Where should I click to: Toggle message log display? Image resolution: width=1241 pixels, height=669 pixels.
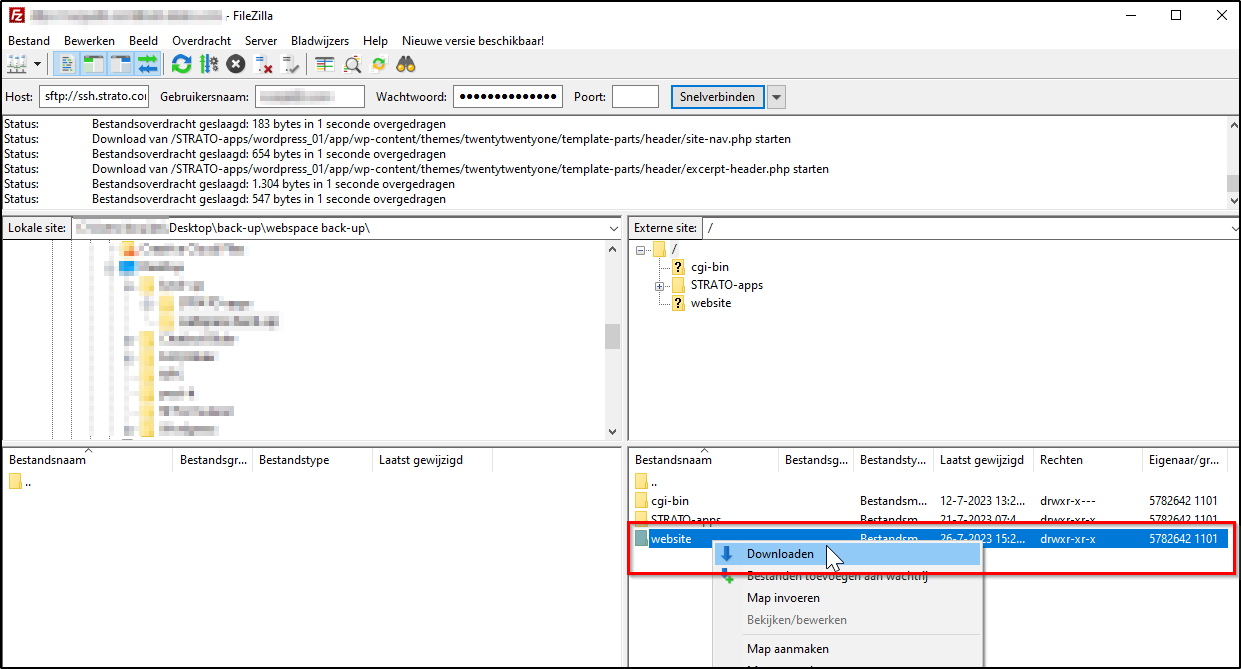pyautogui.click(x=67, y=64)
